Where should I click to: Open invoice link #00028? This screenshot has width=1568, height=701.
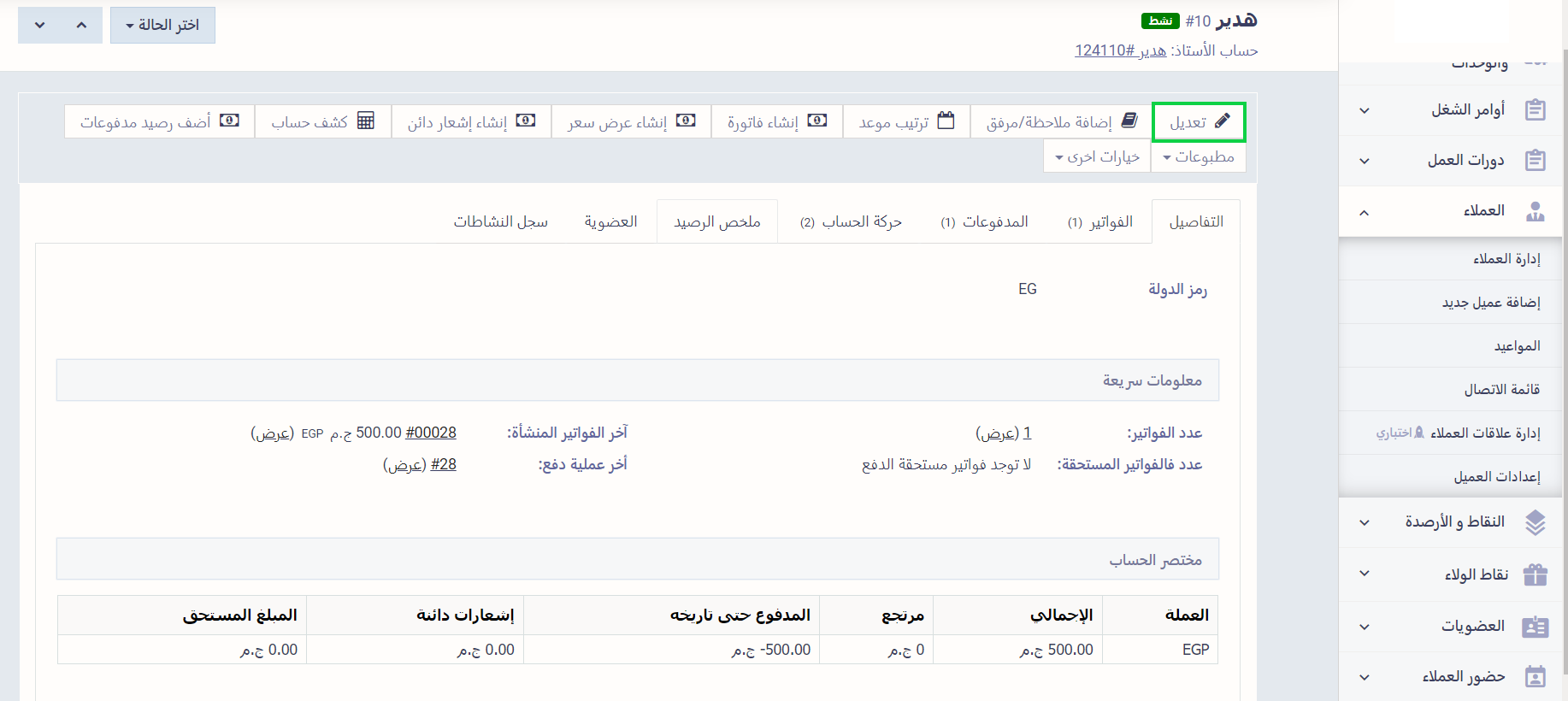tap(430, 433)
